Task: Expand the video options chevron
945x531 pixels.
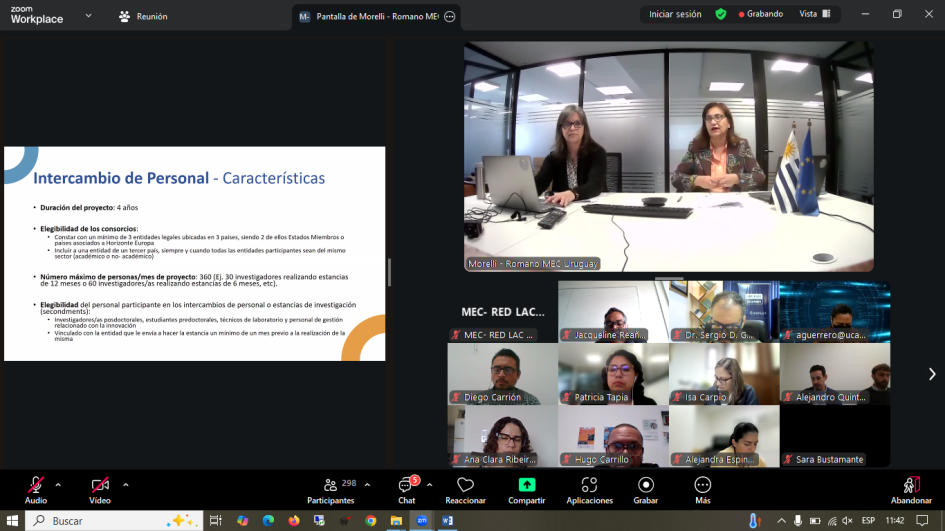Action: point(125,484)
